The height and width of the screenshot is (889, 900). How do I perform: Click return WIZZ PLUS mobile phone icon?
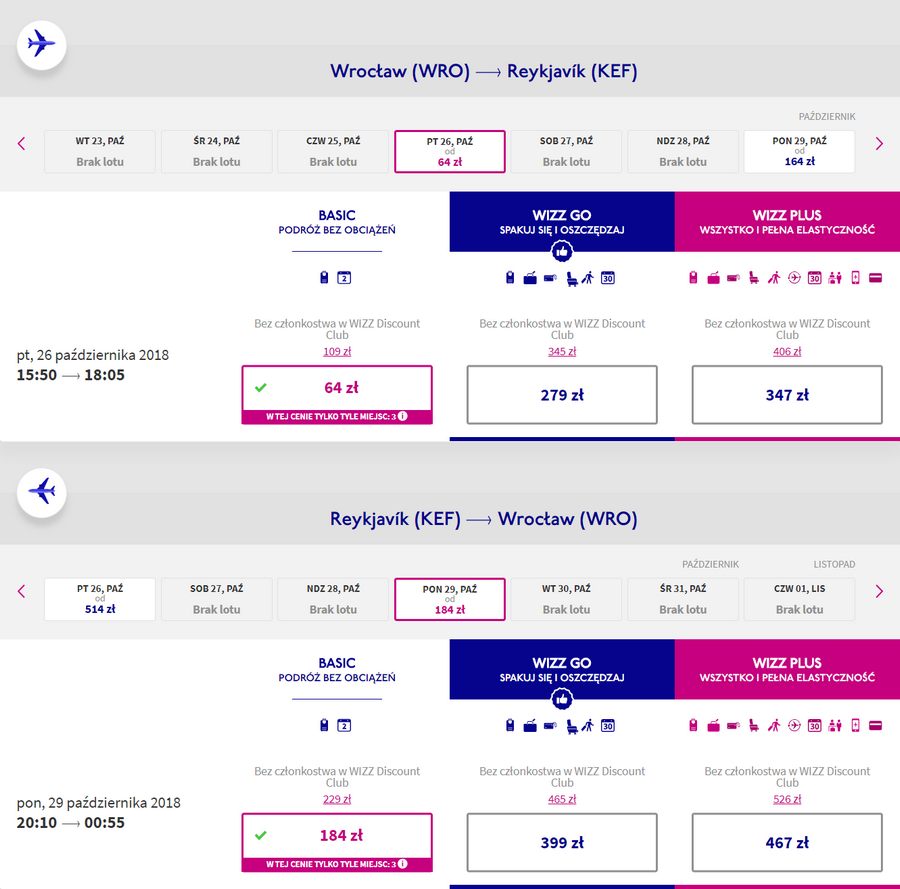pyautogui.click(x=855, y=725)
